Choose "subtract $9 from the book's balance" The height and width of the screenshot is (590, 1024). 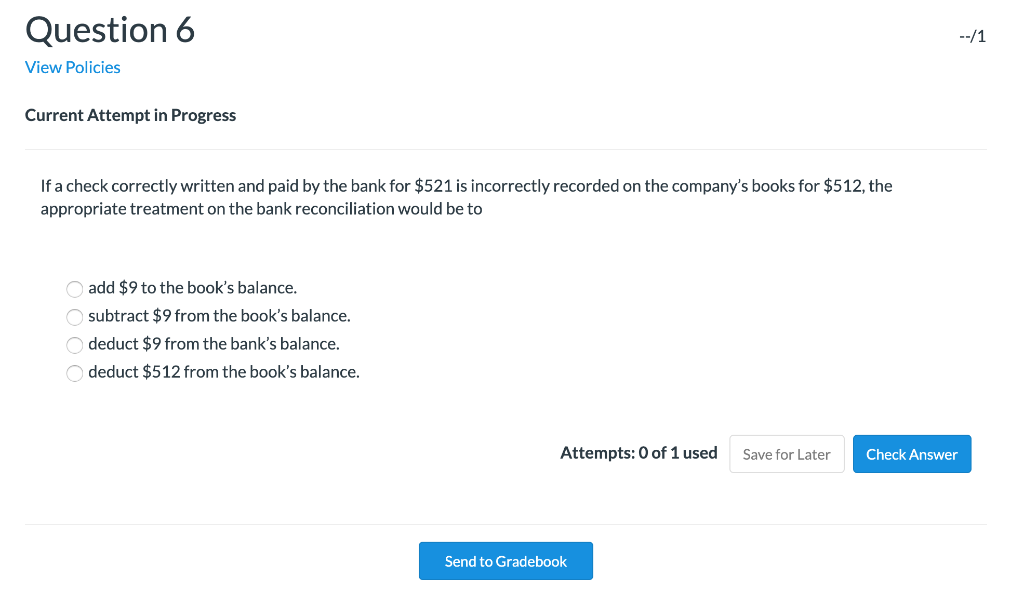point(75,317)
